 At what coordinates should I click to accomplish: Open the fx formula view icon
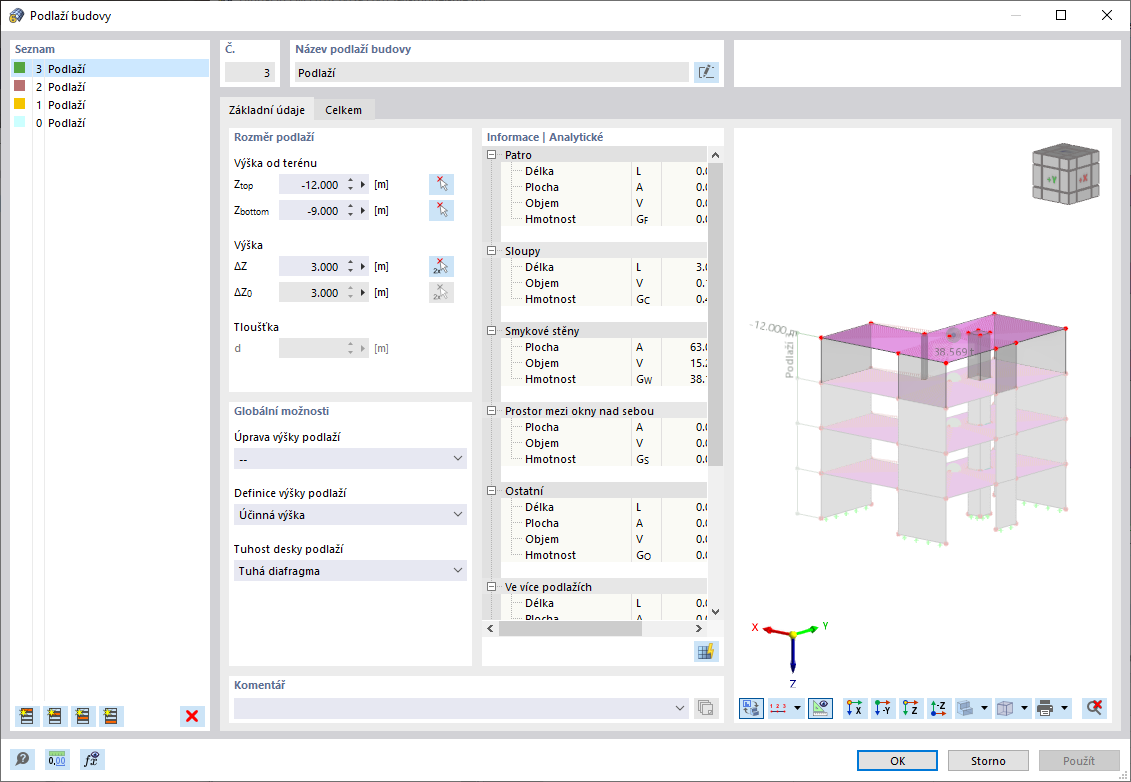(92, 759)
